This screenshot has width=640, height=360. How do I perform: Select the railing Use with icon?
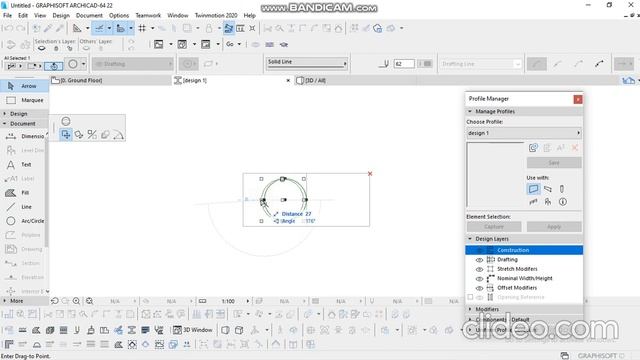click(548, 202)
